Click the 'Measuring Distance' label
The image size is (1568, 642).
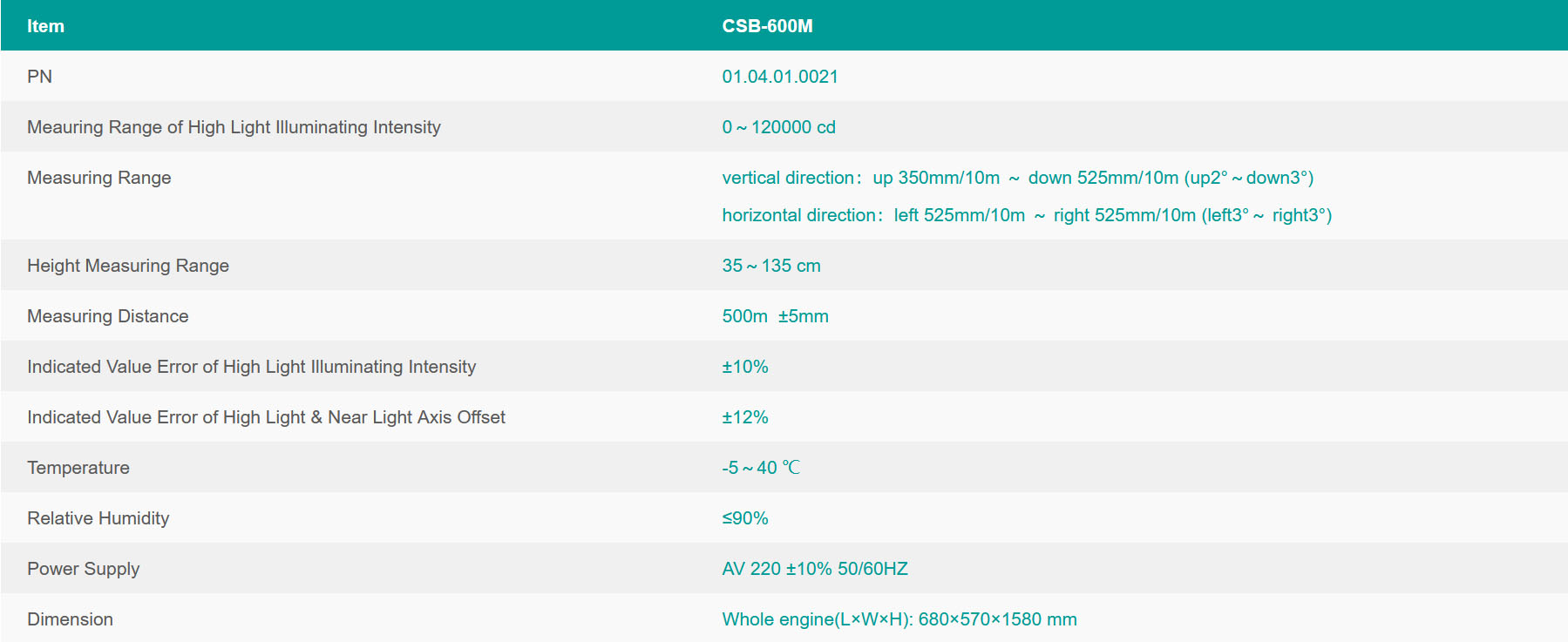point(107,316)
